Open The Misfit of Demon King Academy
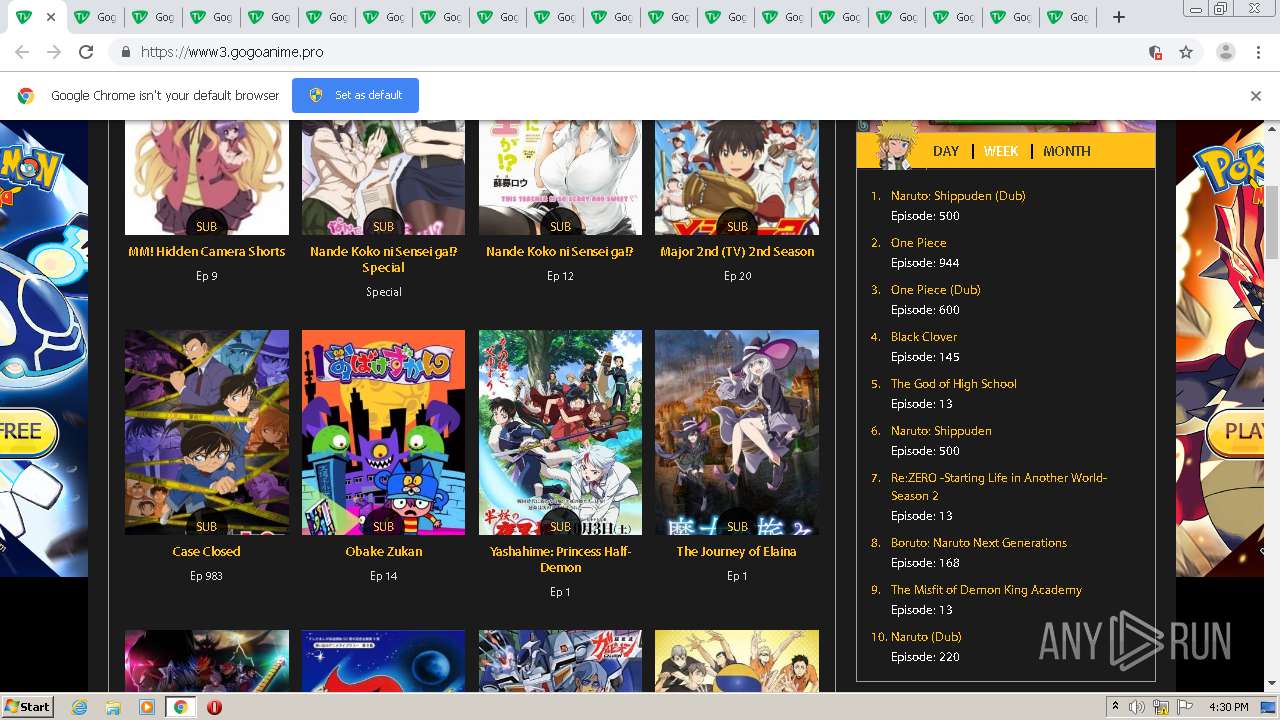This screenshot has height=720, width=1280. click(x=986, y=590)
